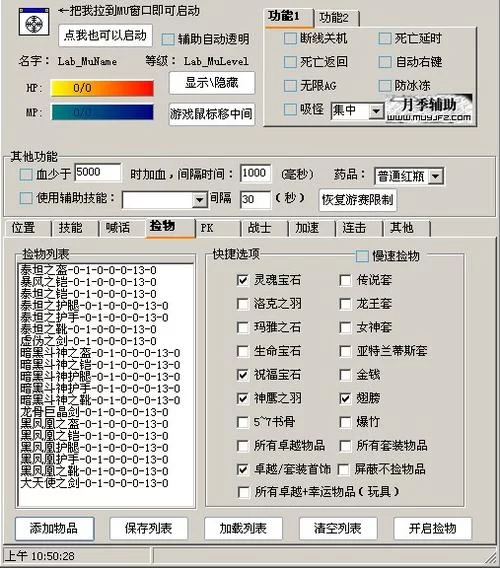Uncheck 卓越/套装首饰 option
The image size is (500, 568).
pos(242,469)
